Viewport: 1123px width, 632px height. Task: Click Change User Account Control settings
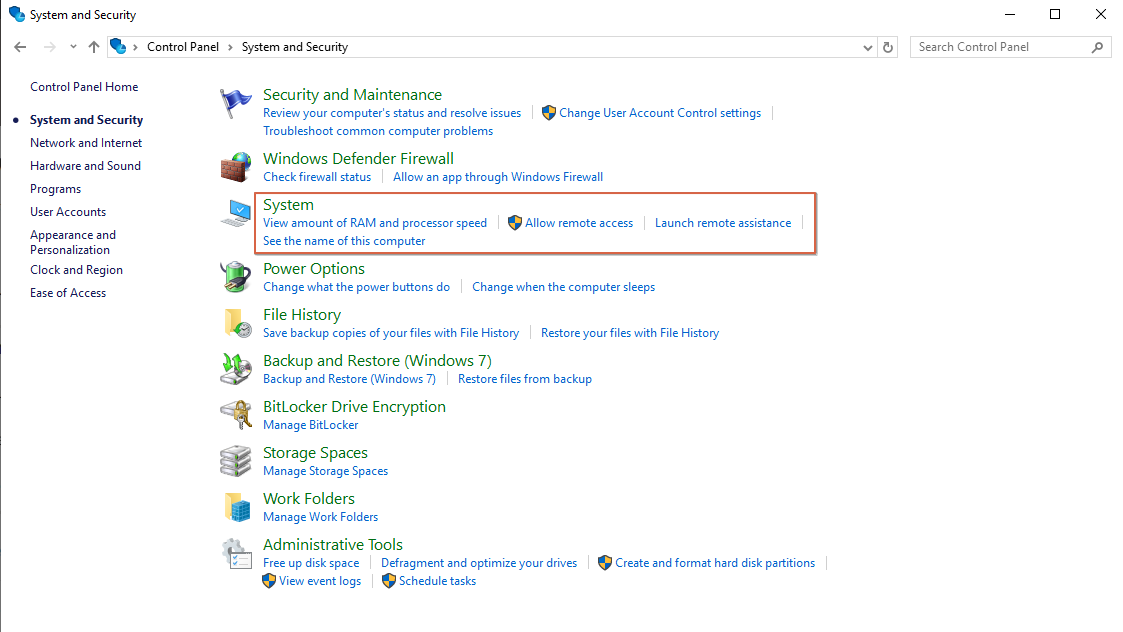[x=660, y=113]
